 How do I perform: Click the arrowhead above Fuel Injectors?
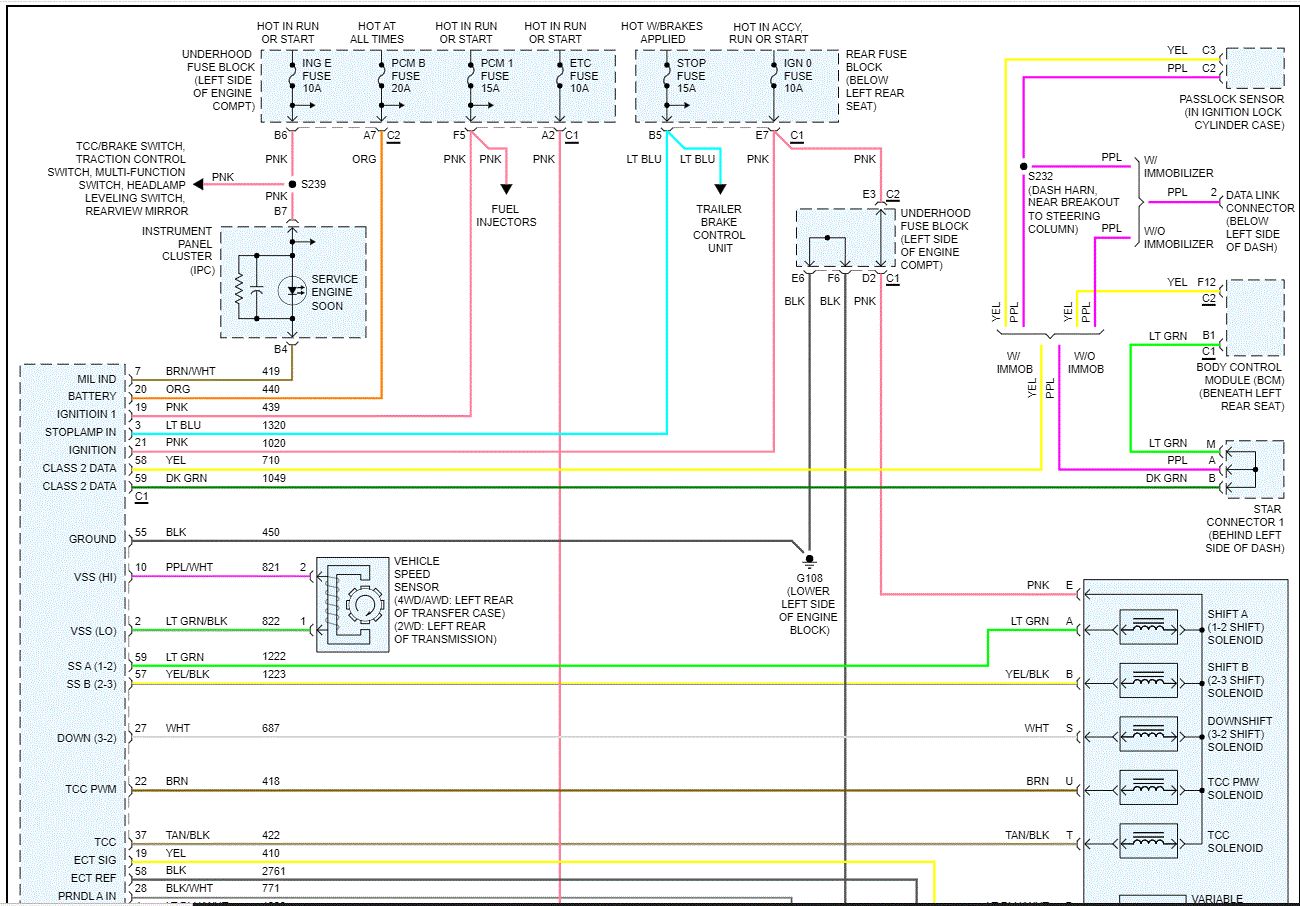(506, 188)
